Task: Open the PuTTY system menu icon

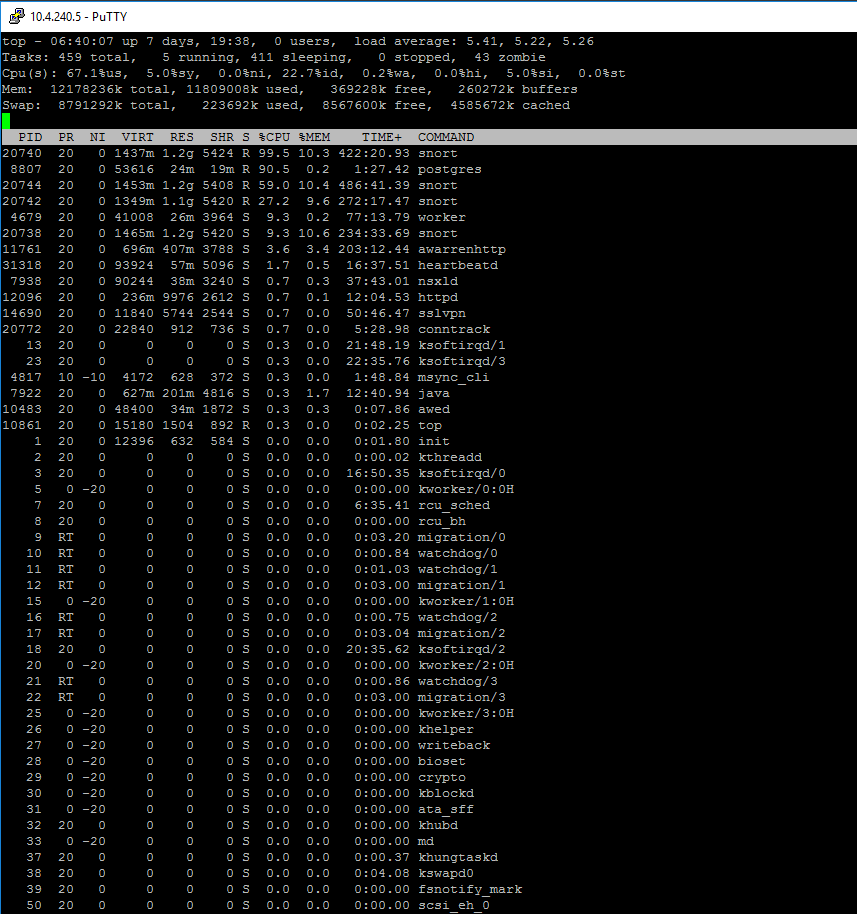Action: 15,16
